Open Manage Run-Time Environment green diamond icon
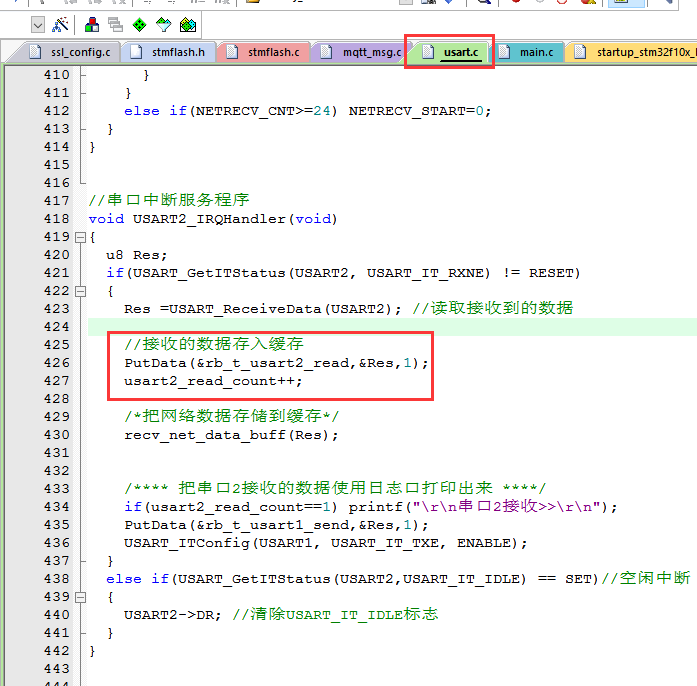 tap(140, 25)
